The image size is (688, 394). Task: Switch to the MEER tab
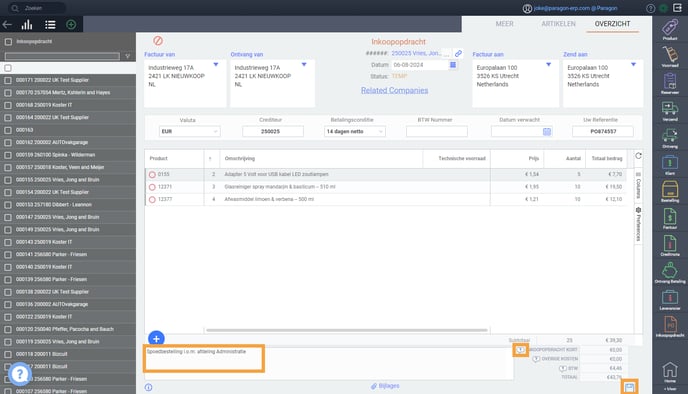[505, 24]
